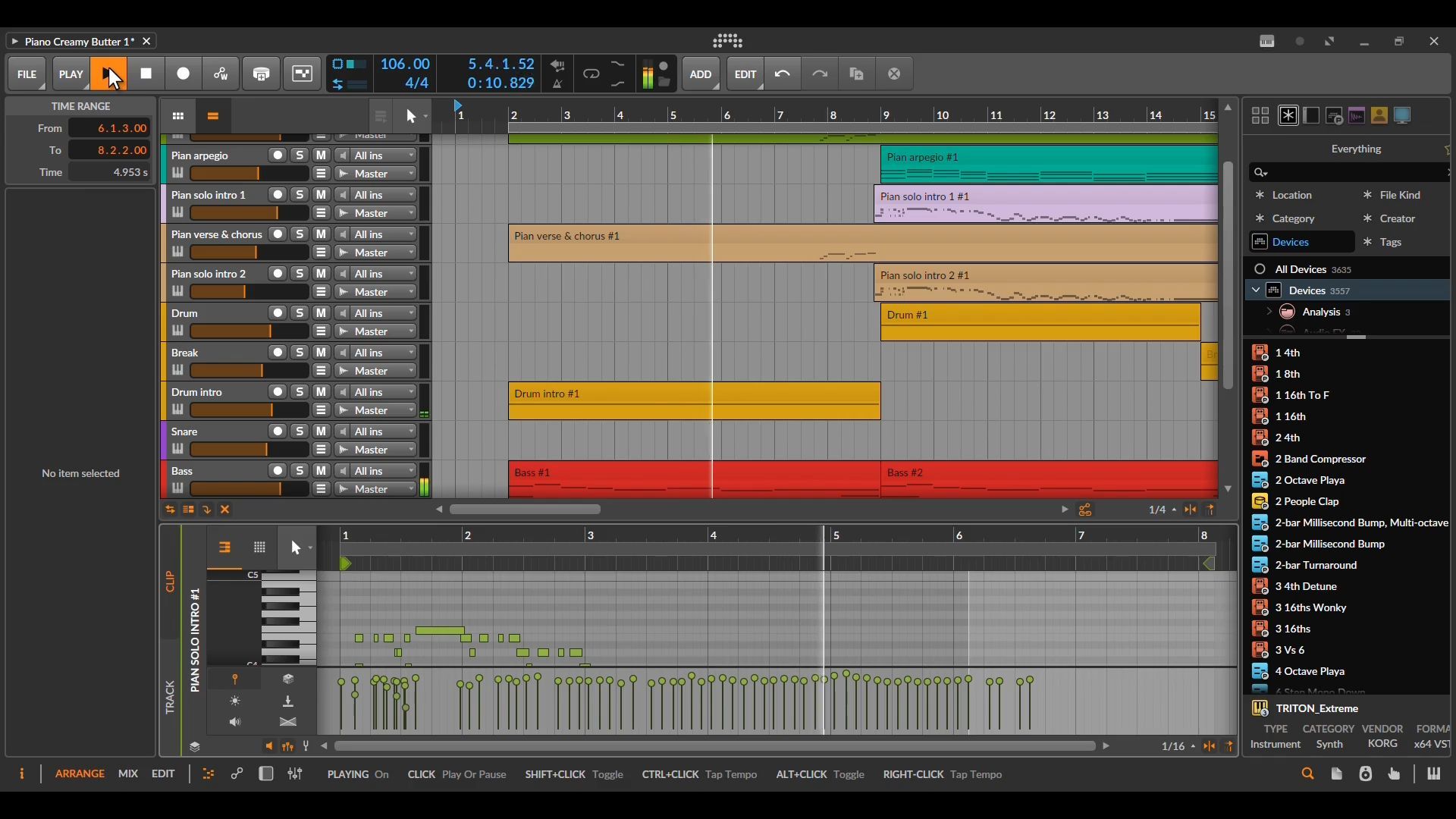Click the Redo arrow icon
Viewport: 1456px width, 819px height.
820,74
